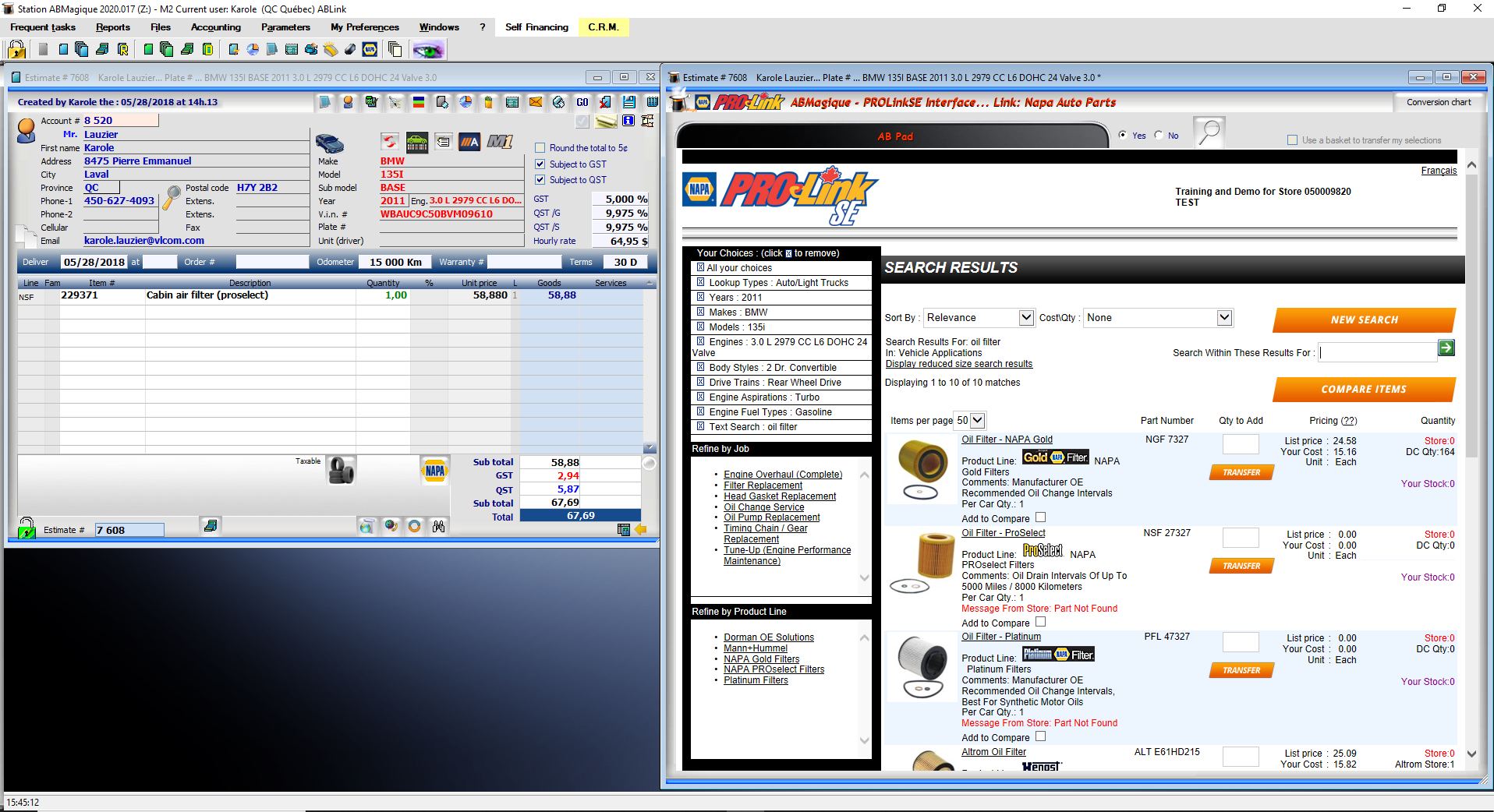
Task: Enable the Round the total to 5¢ checkbox
Action: tap(540, 147)
